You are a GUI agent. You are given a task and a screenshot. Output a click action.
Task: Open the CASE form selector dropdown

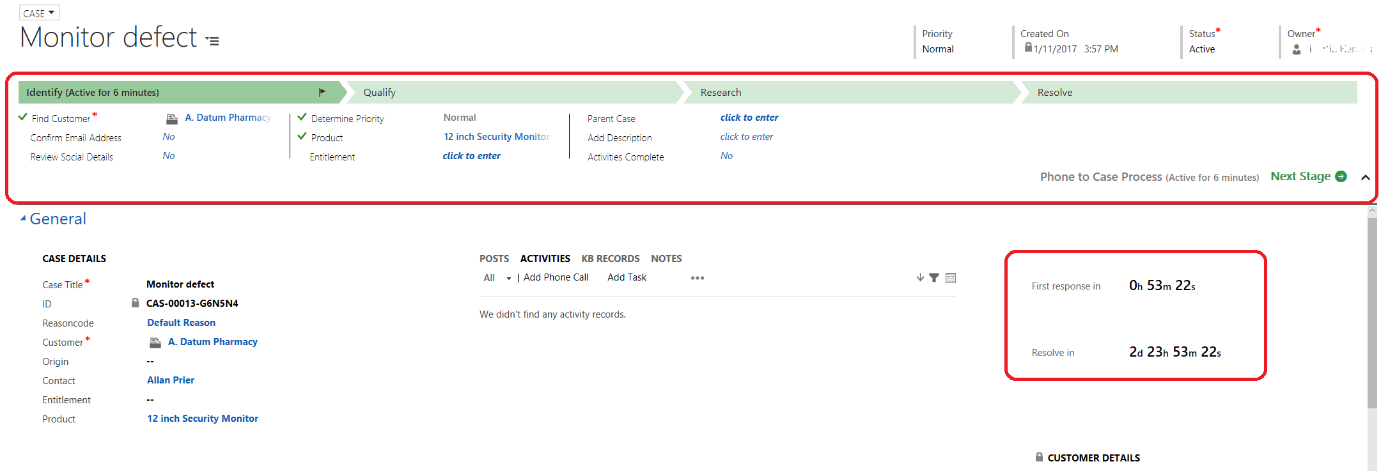(x=40, y=13)
